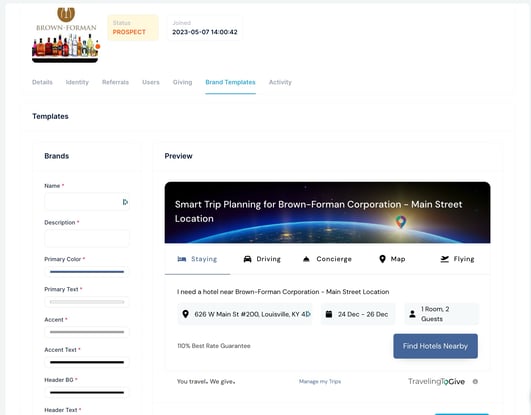
Task: Open the Accent Text color swatch
Action: click(x=87, y=362)
